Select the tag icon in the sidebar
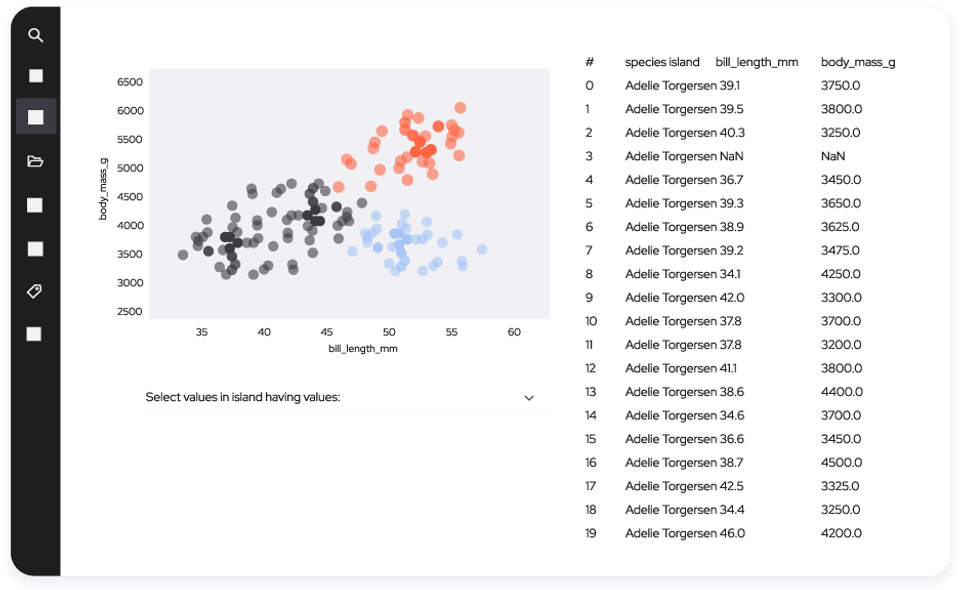 36,291
